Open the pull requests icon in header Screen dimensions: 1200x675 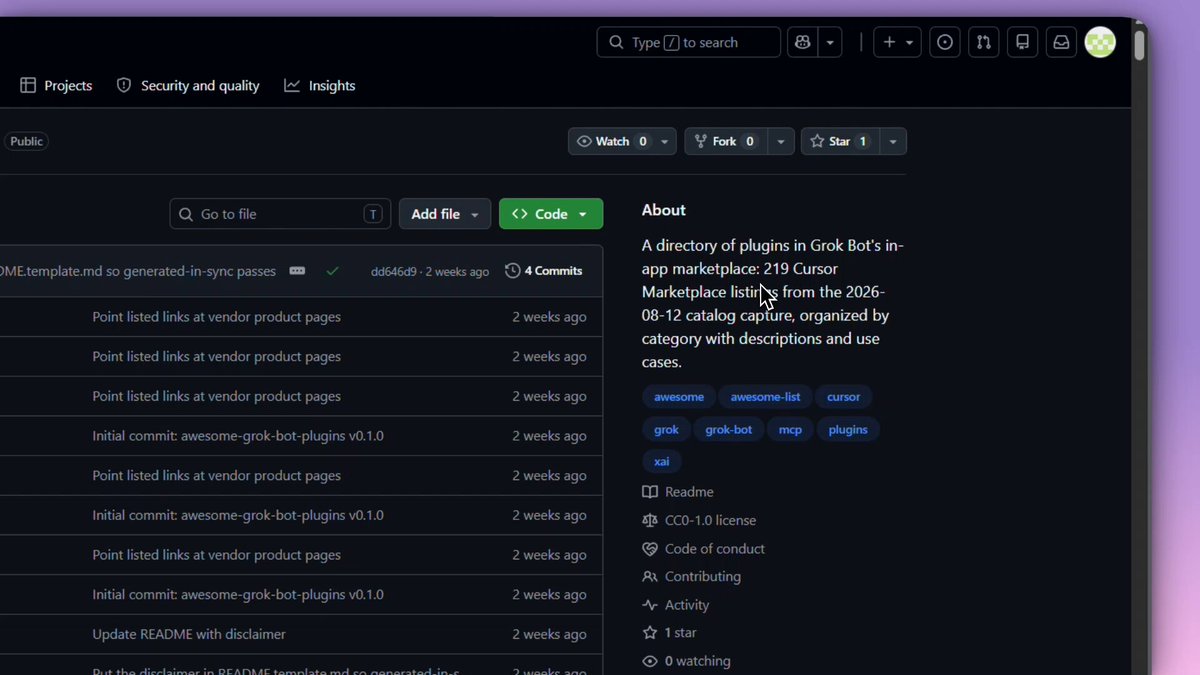(984, 42)
